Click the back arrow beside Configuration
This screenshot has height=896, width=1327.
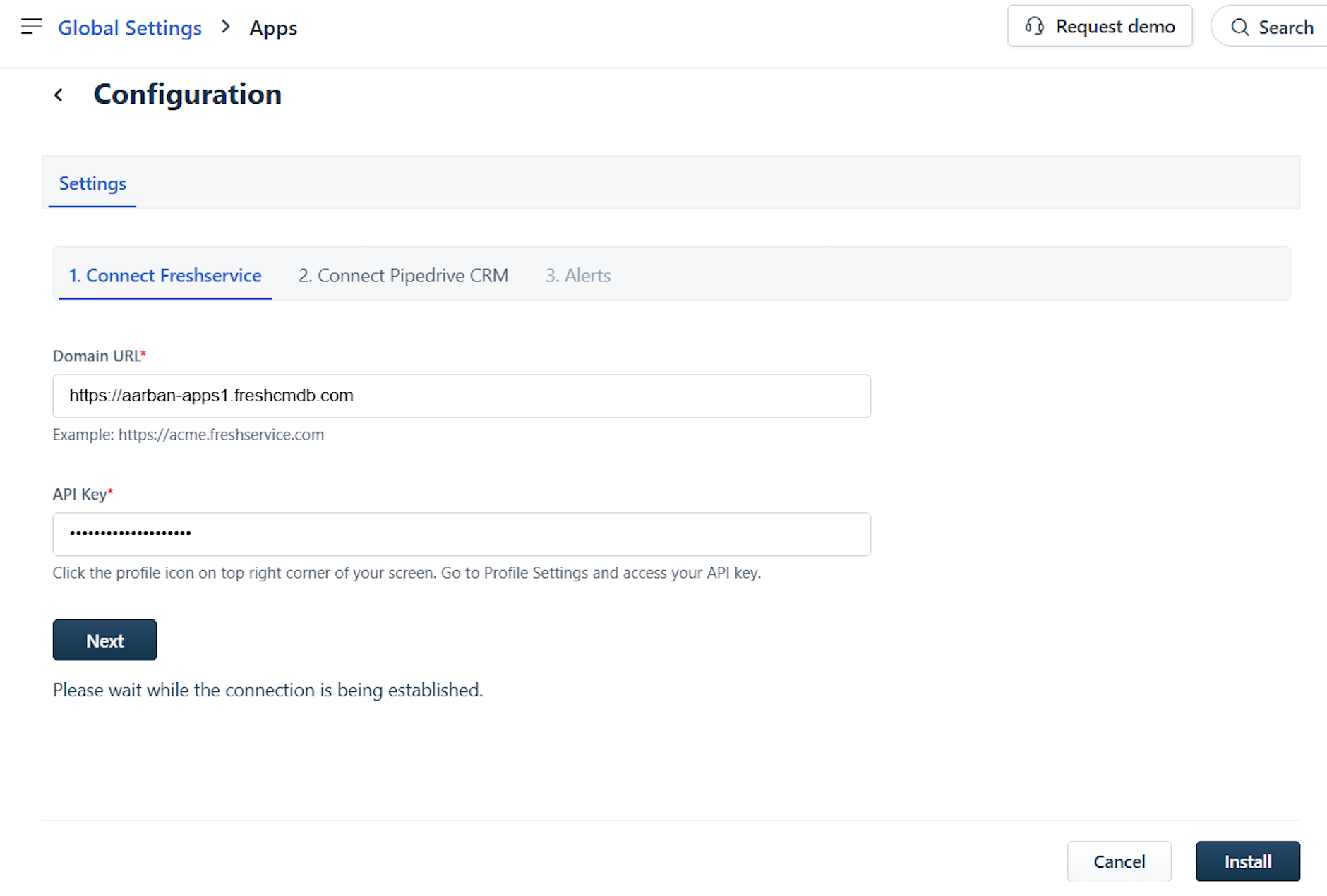[x=59, y=95]
